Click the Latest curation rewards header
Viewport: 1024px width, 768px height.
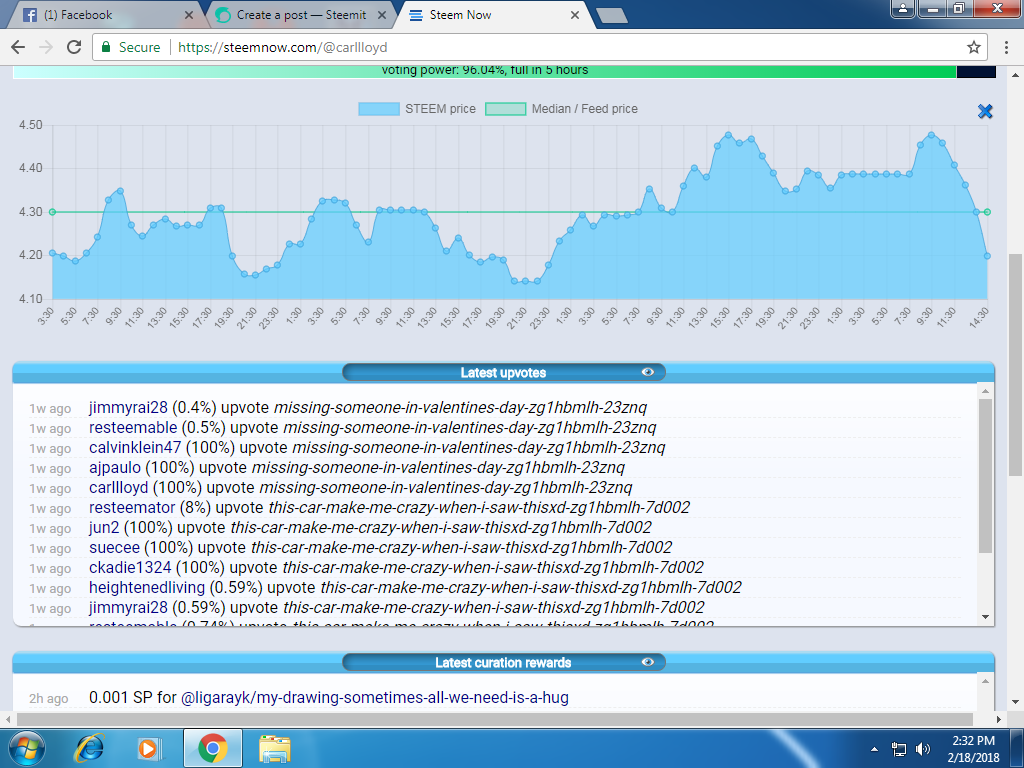503,663
